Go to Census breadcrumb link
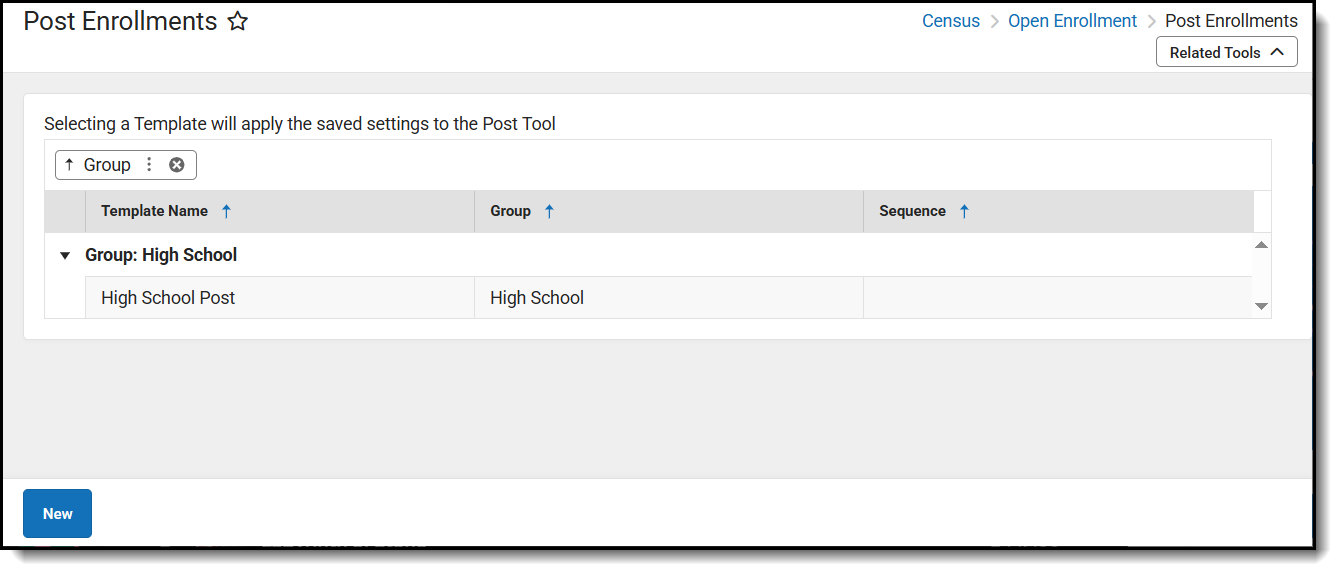 click(x=950, y=21)
